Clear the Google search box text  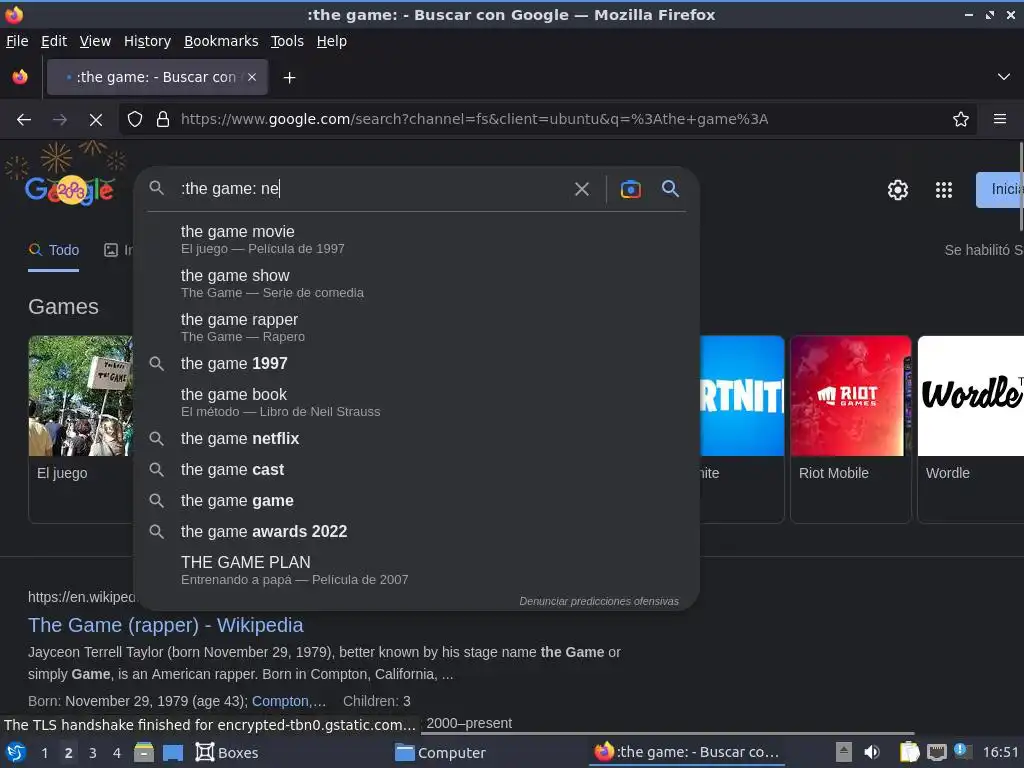coord(581,189)
